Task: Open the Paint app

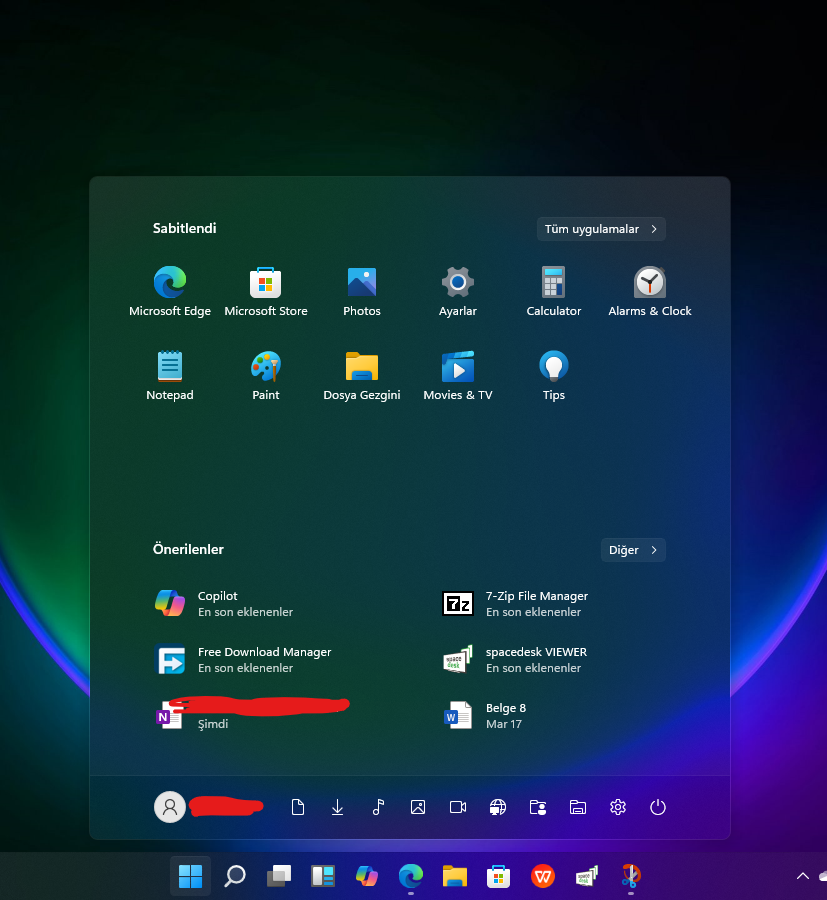Action: point(266,376)
